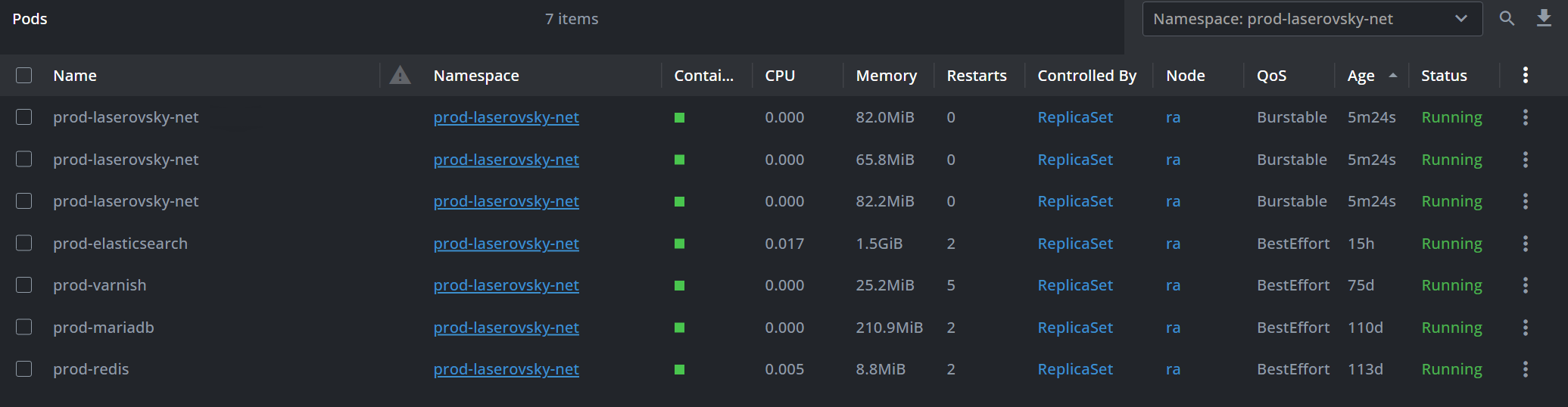
Task: Click the download pods list icon
Action: pyautogui.click(x=1544, y=19)
